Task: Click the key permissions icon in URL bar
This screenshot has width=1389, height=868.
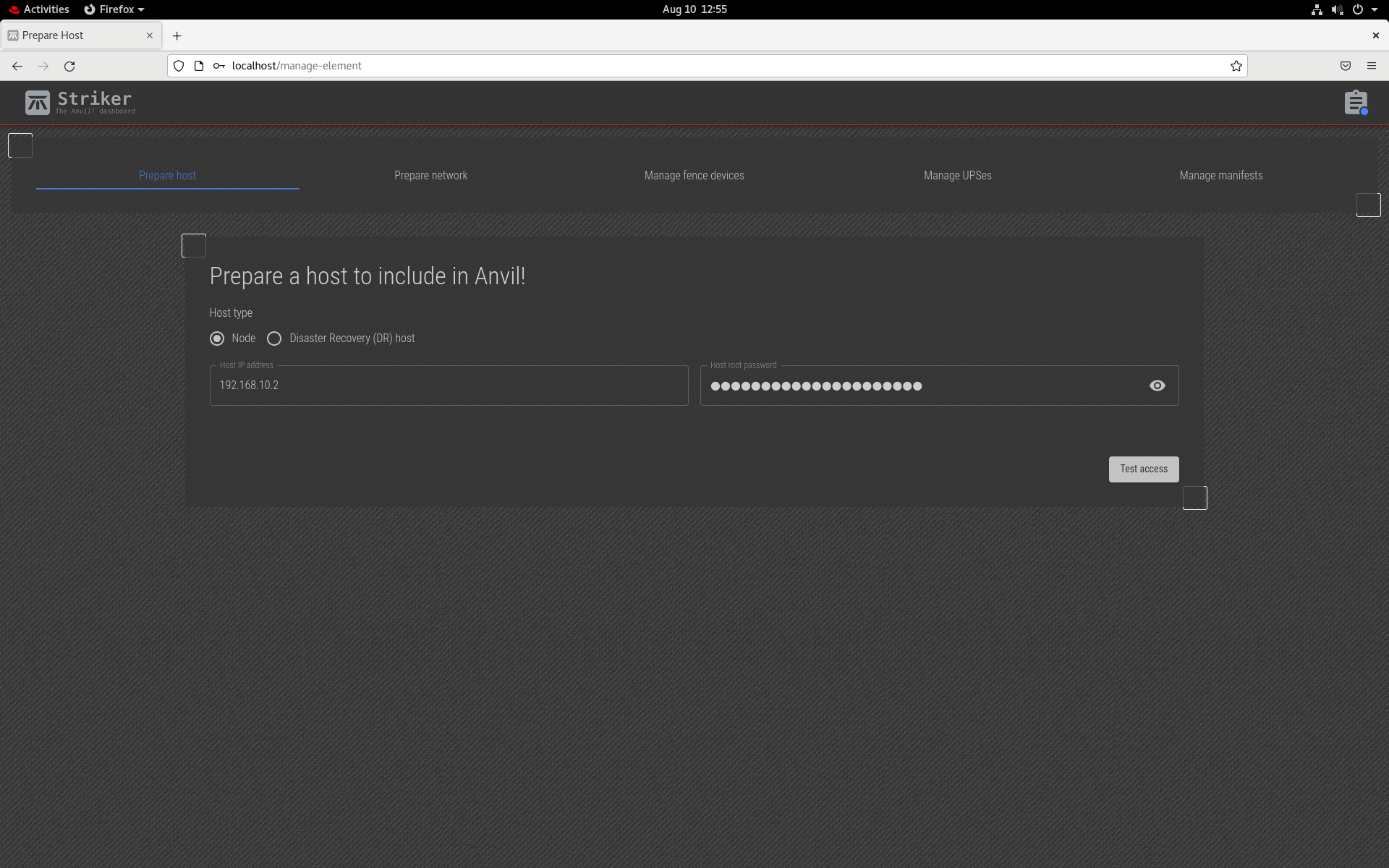Action: click(x=218, y=66)
